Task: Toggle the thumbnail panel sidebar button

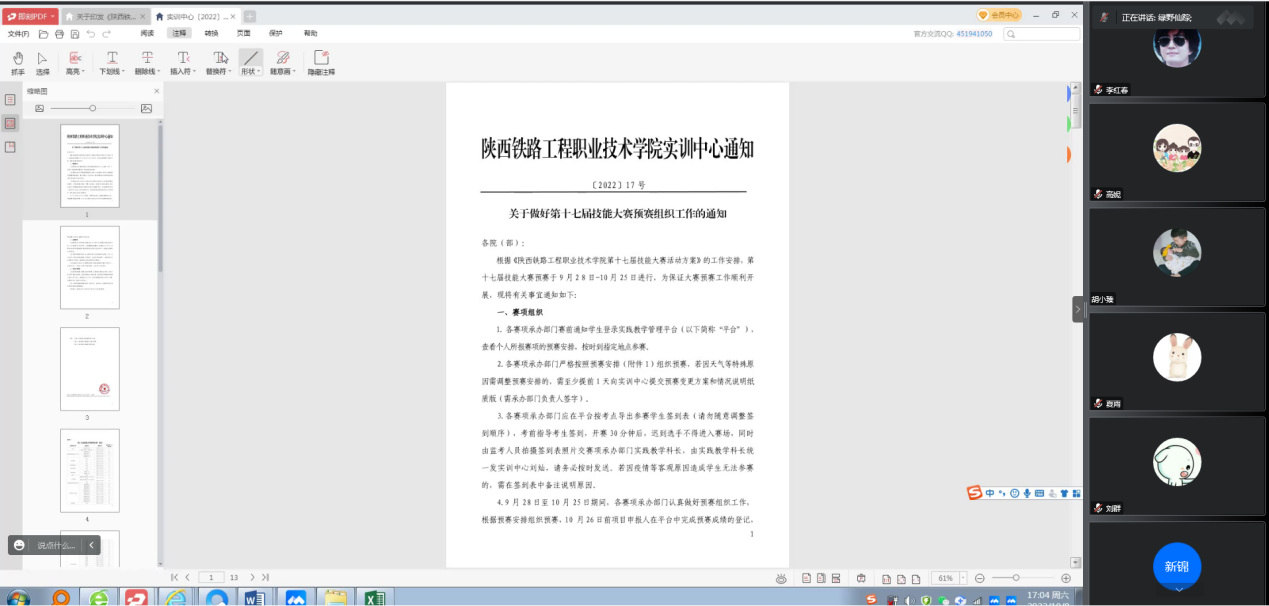Action: (x=10, y=123)
